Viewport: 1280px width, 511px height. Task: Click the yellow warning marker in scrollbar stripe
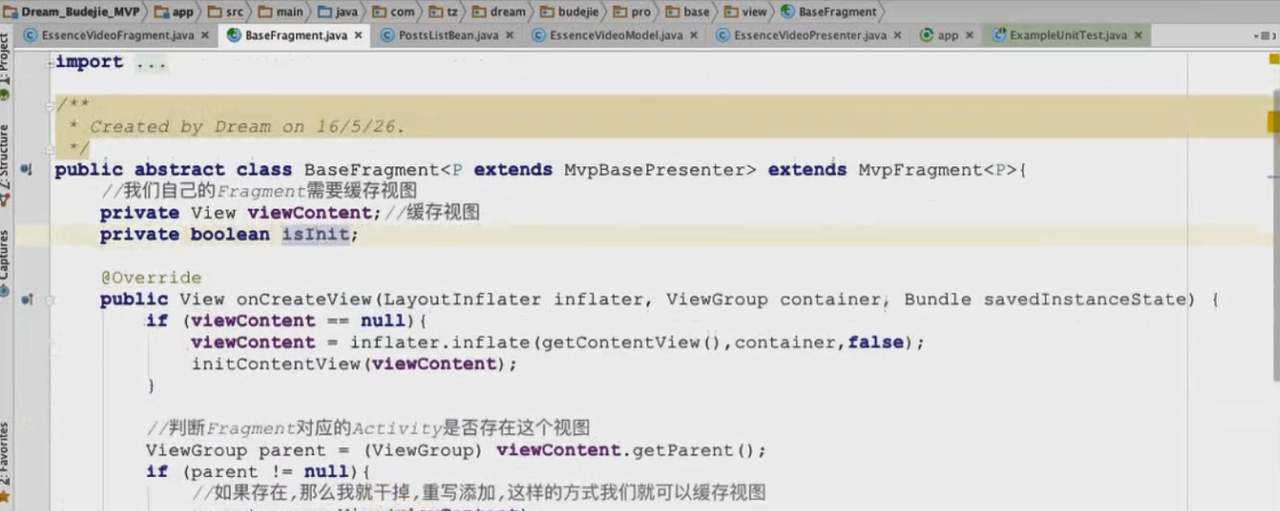pos(1274,121)
